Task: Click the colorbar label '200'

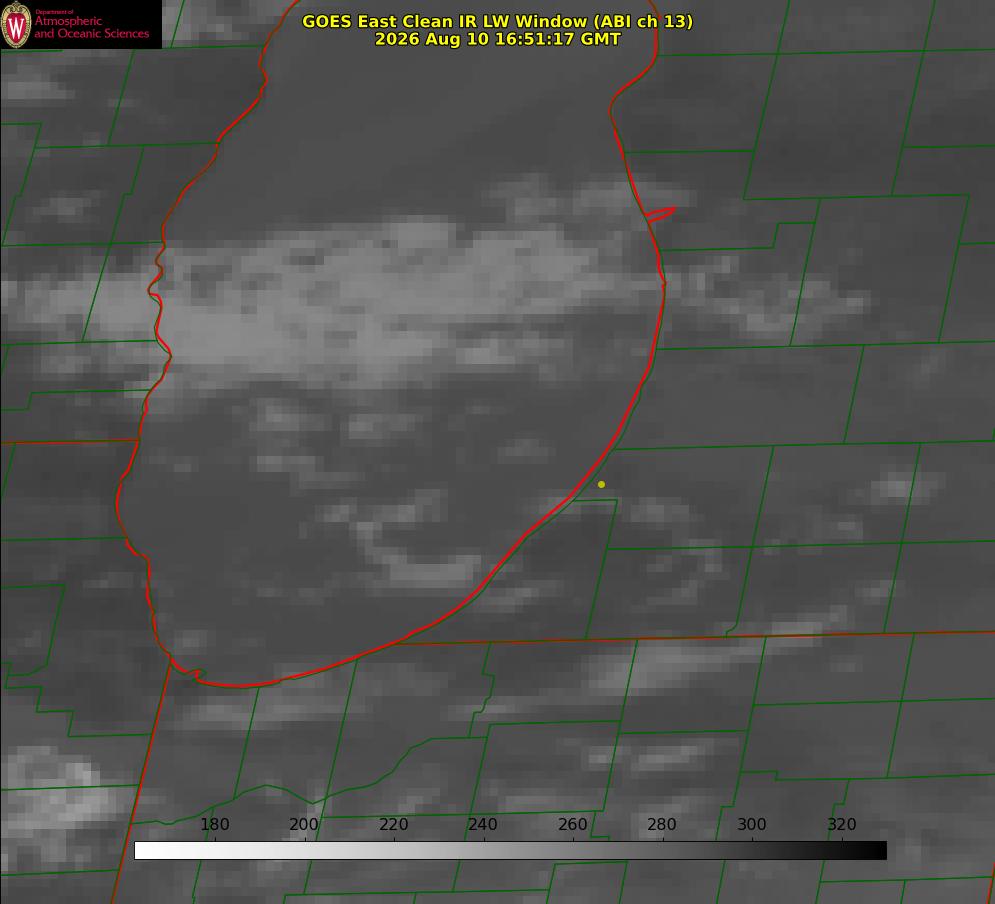Action: pos(304,824)
